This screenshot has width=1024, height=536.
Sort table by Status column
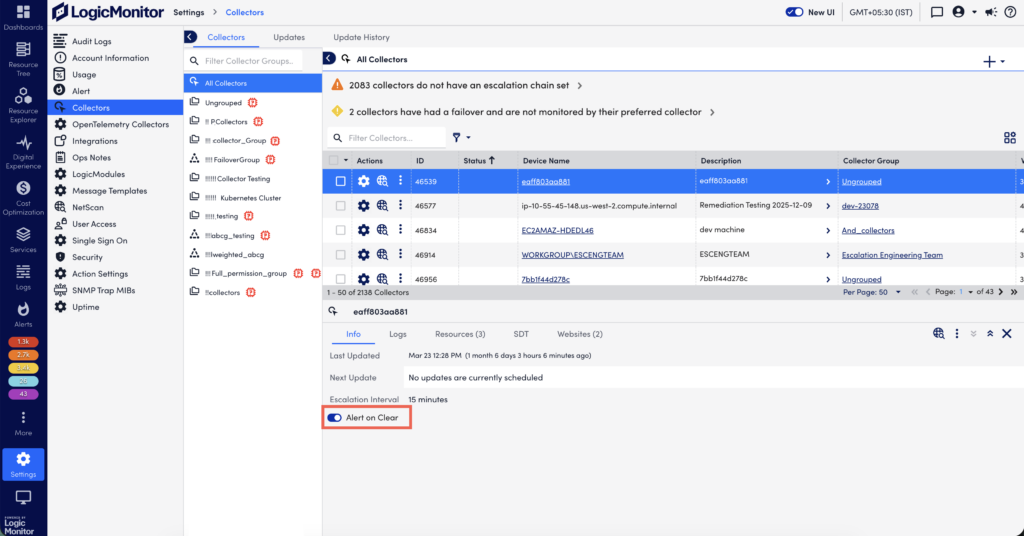coord(479,161)
